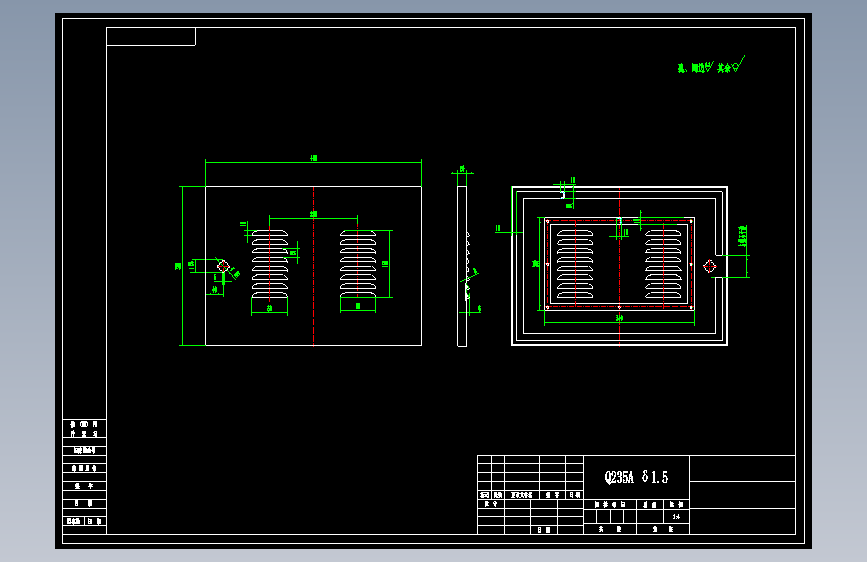This screenshot has height=562, width=867.
Task: Select the crosshair hole symbol in the right view
Action: pos(709,267)
